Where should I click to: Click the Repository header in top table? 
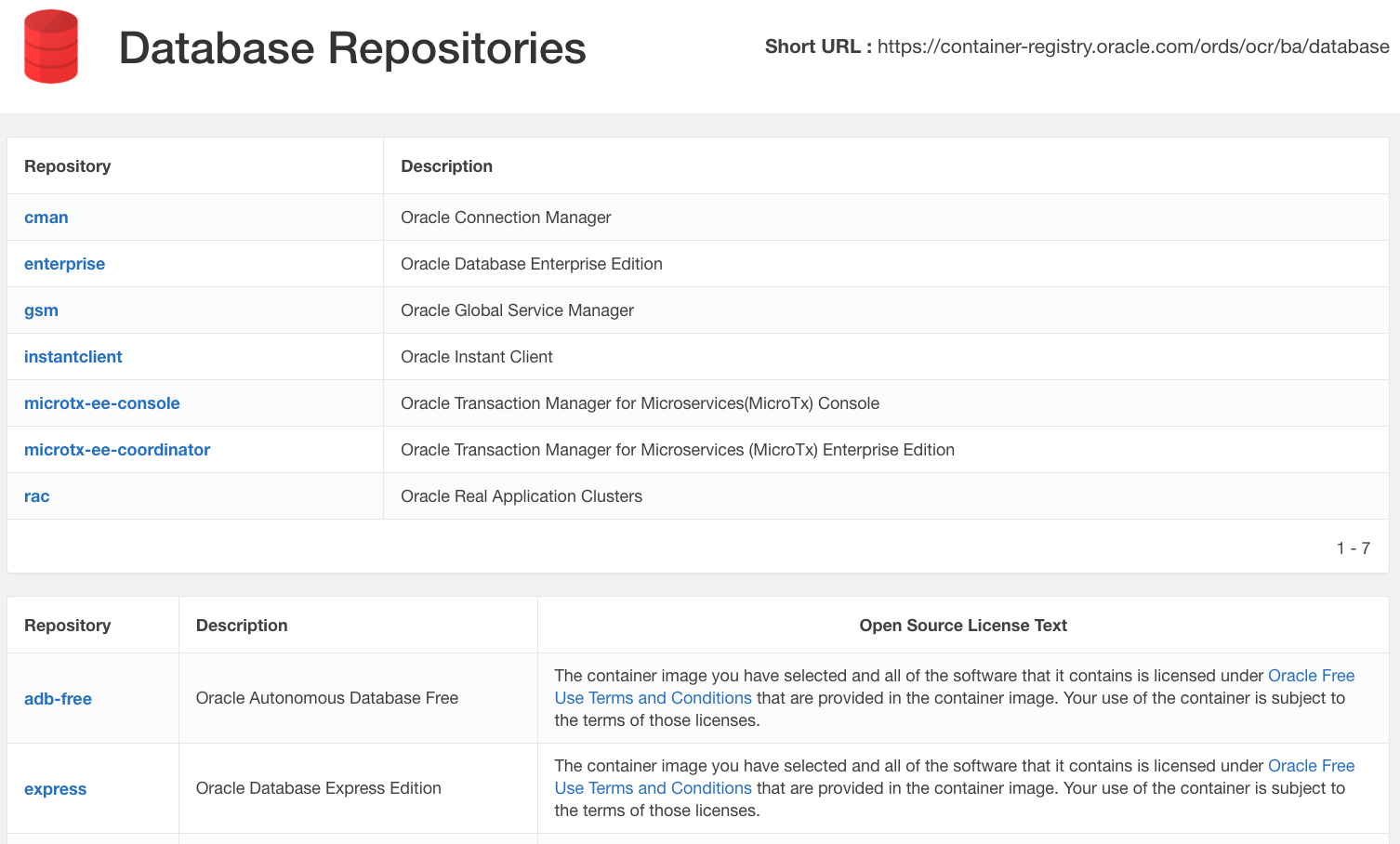click(67, 166)
